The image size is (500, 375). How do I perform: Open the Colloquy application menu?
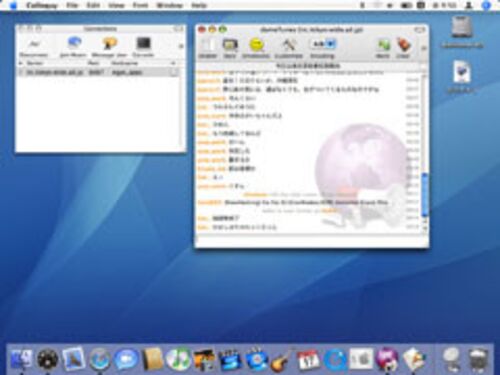point(42,5)
